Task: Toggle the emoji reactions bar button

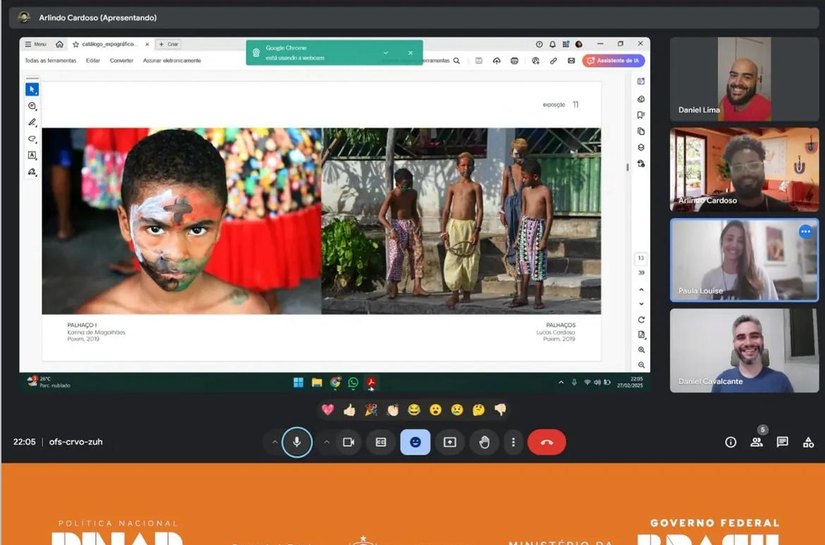Action: tap(415, 442)
